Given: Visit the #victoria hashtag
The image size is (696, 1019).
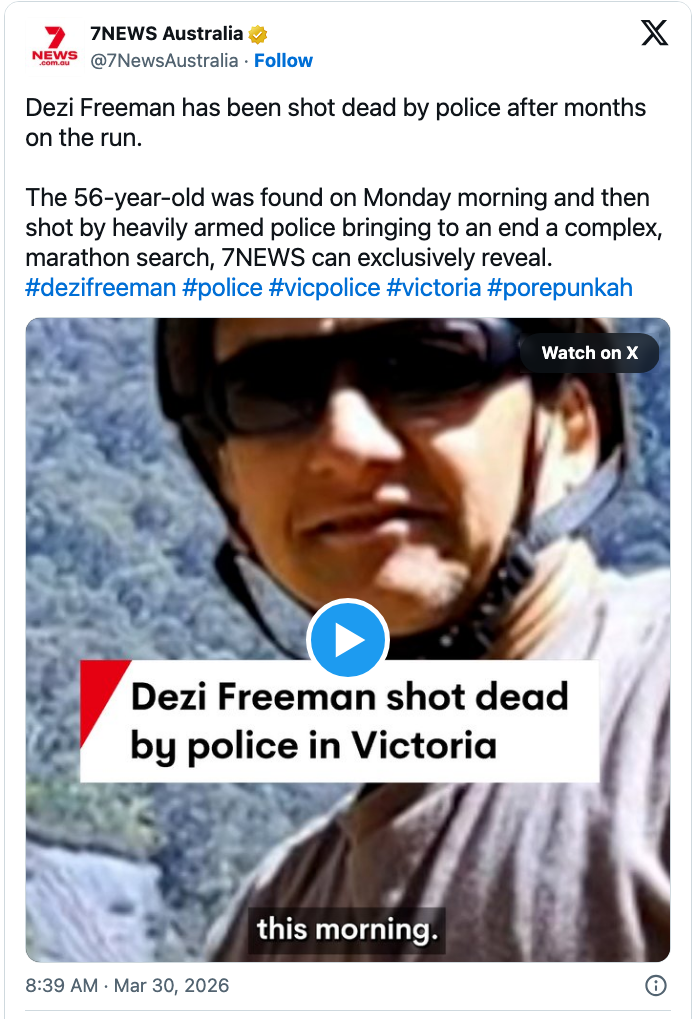Looking at the screenshot, I should (432, 288).
